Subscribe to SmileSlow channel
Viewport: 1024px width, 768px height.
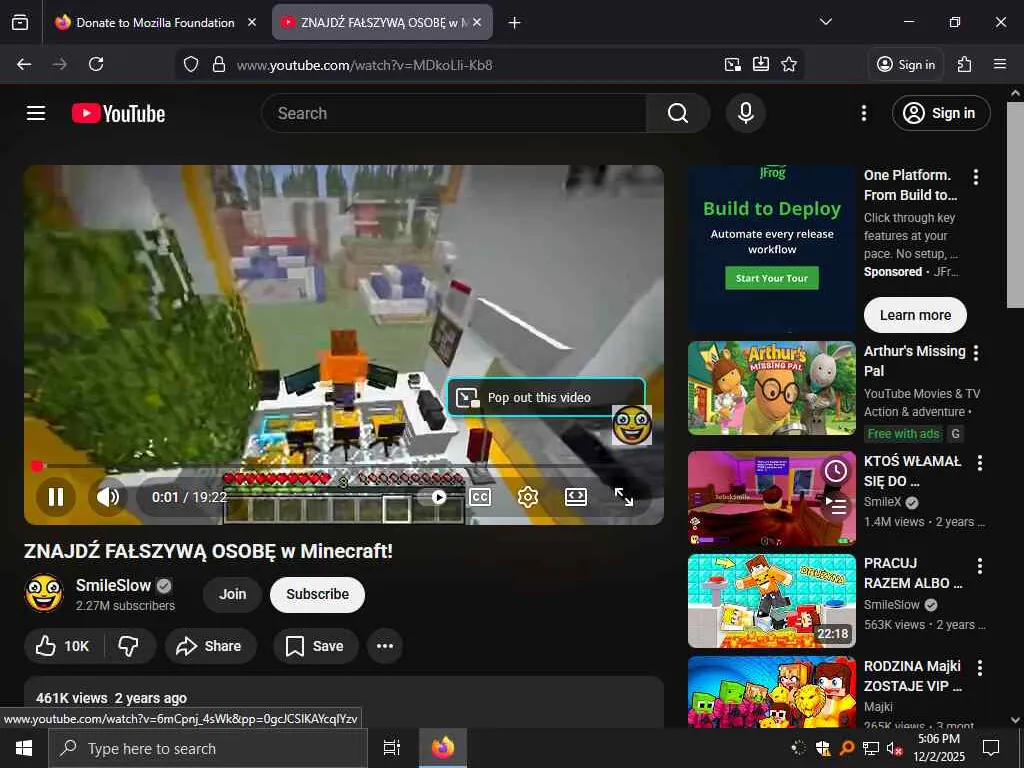point(317,594)
